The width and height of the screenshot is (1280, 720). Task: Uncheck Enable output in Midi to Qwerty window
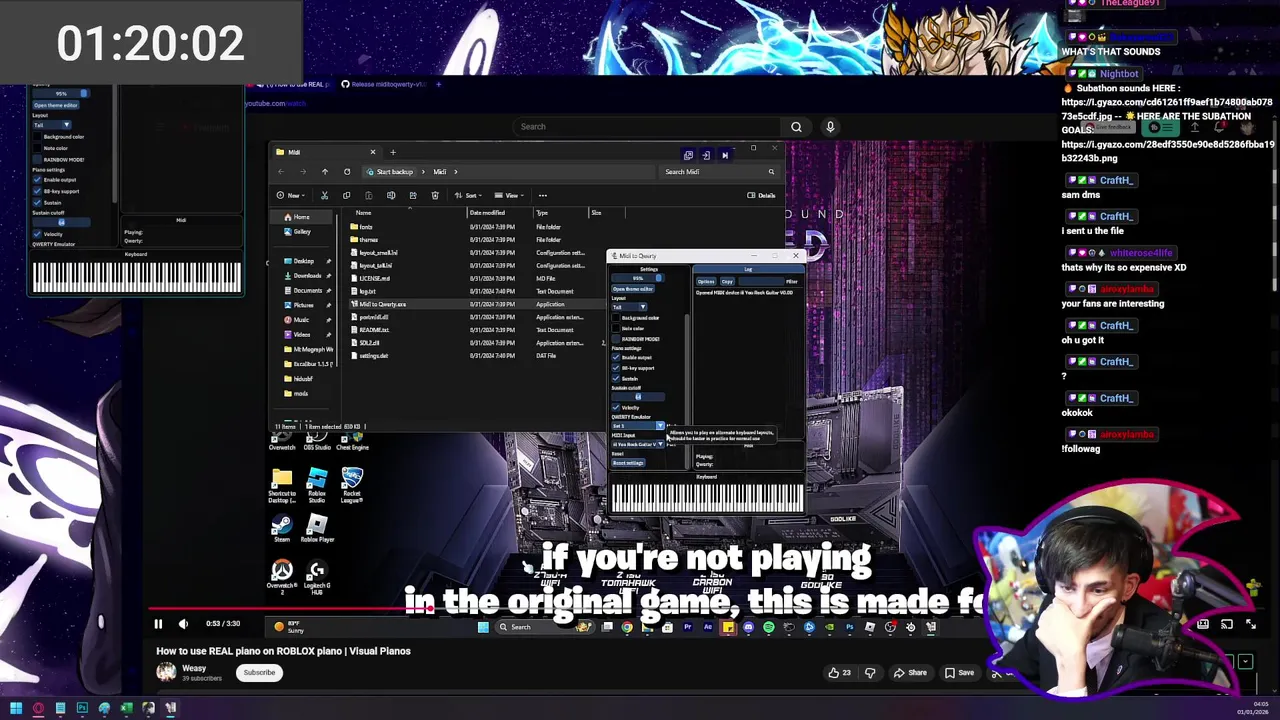(x=616, y=357)
